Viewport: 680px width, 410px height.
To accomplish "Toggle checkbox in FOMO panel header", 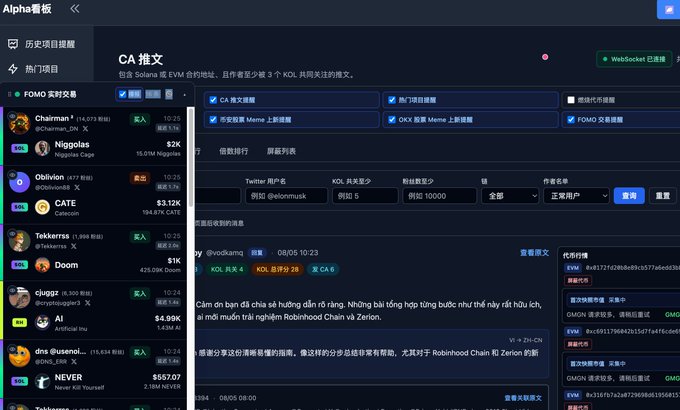I will pos(123,94).
